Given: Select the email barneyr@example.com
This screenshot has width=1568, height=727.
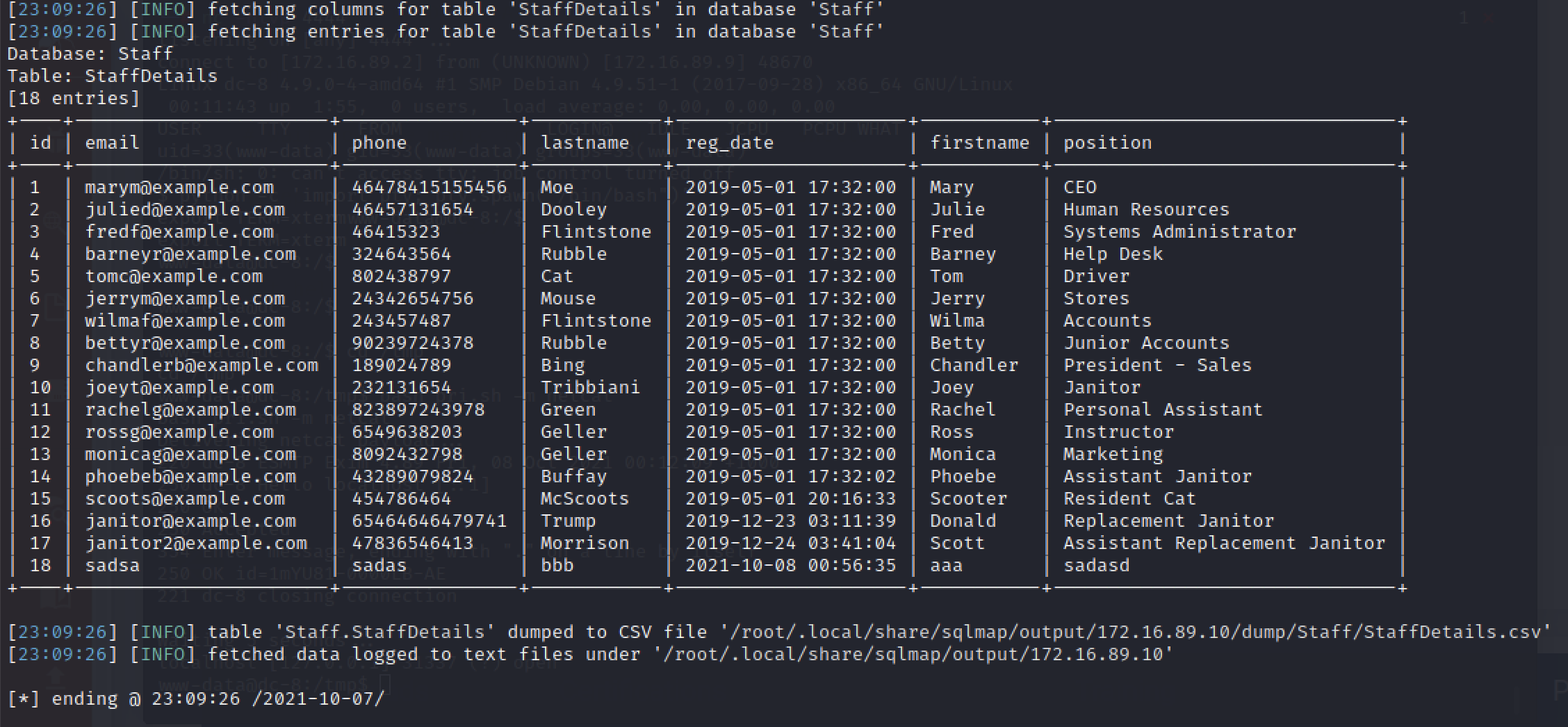Looking at the screenshot, I should 190,254.
